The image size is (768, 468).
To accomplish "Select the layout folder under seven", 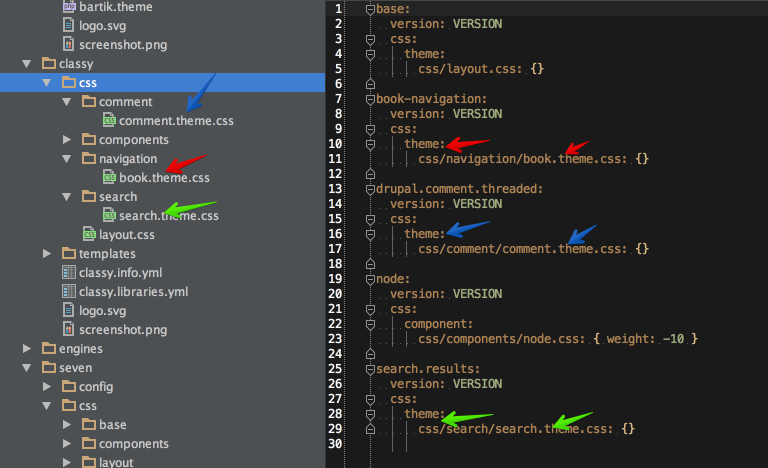I will (x=116, y=462).
